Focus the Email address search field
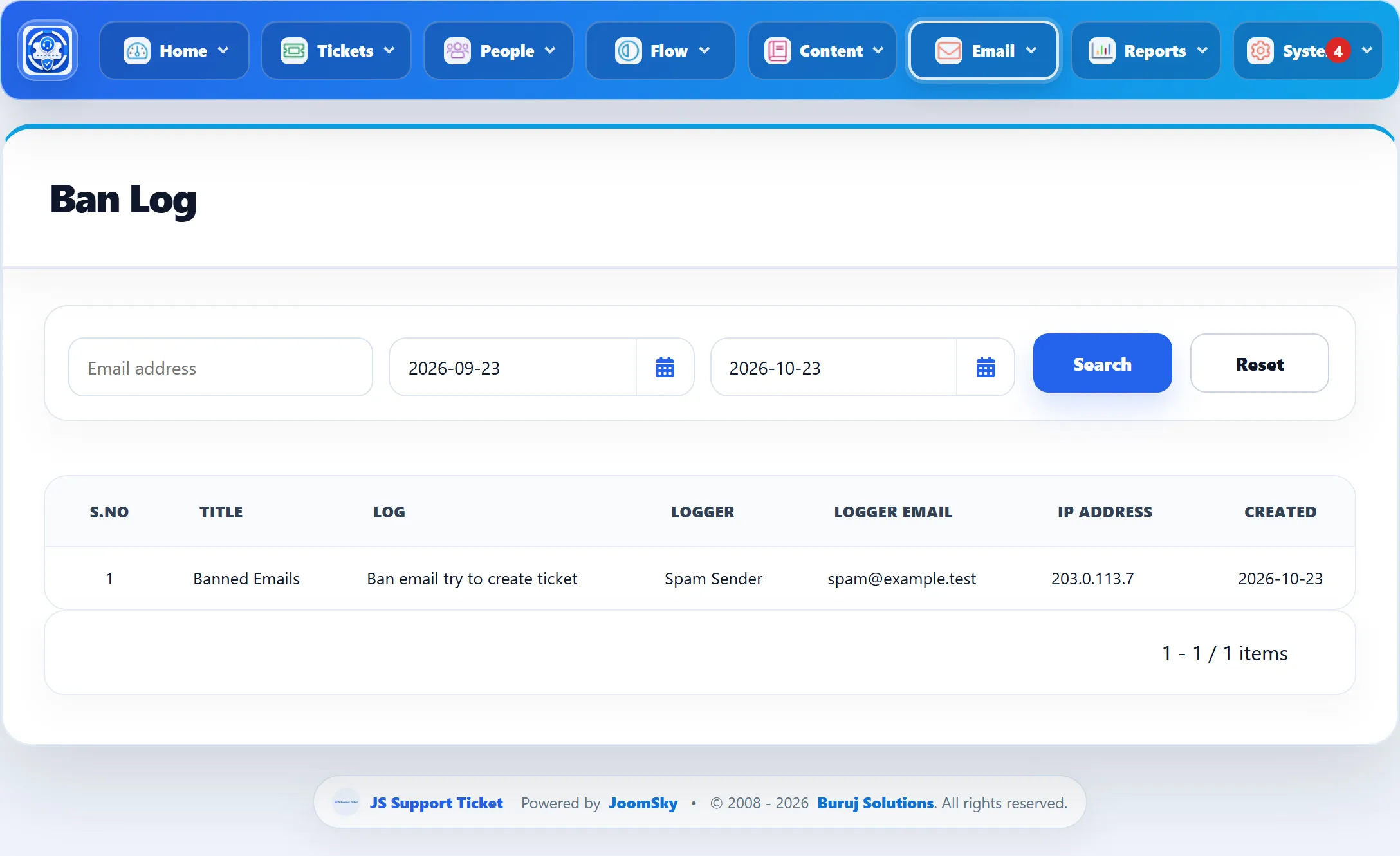 click(221, 368)
